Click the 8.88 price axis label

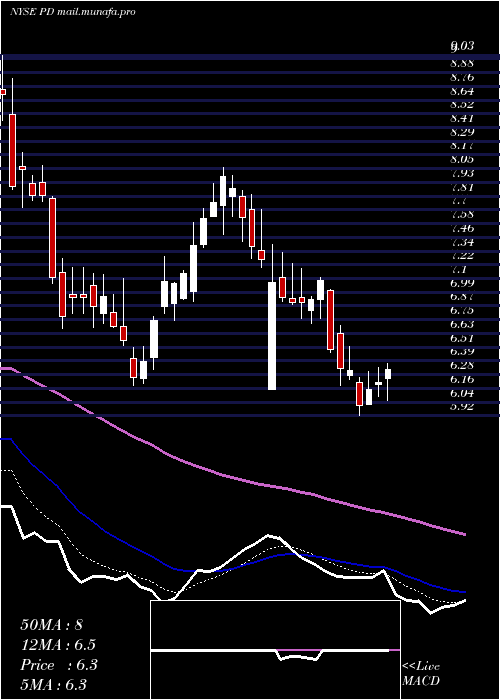coord(462,63)
